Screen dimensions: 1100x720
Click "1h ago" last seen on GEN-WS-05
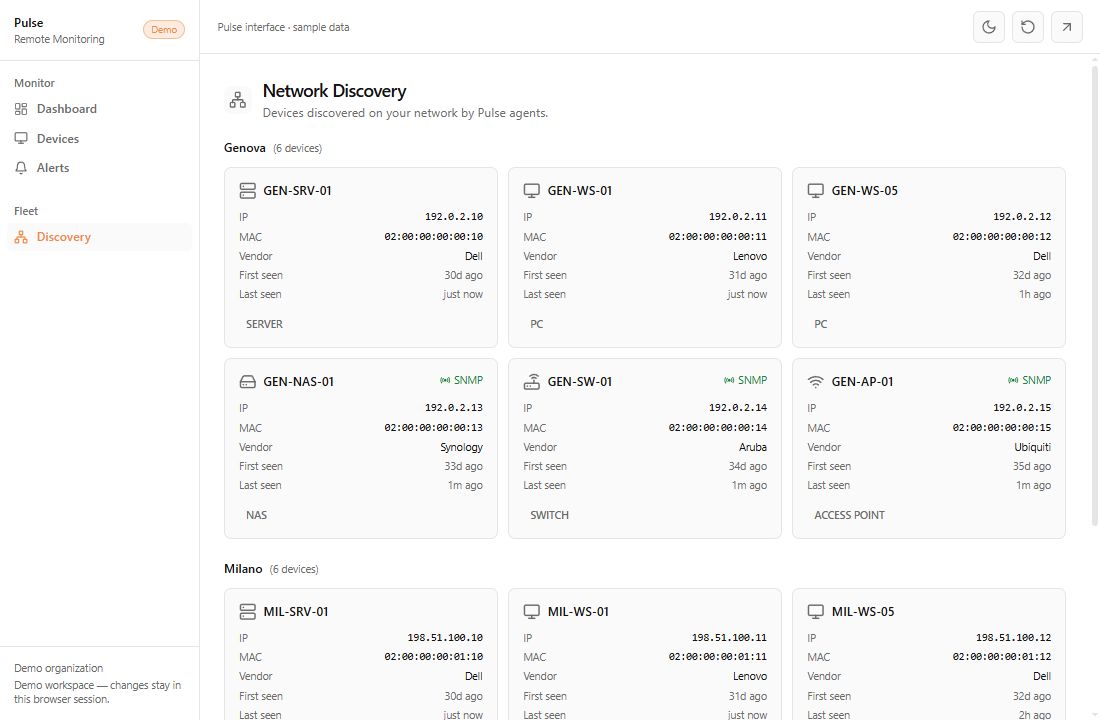click(1035, 294)
